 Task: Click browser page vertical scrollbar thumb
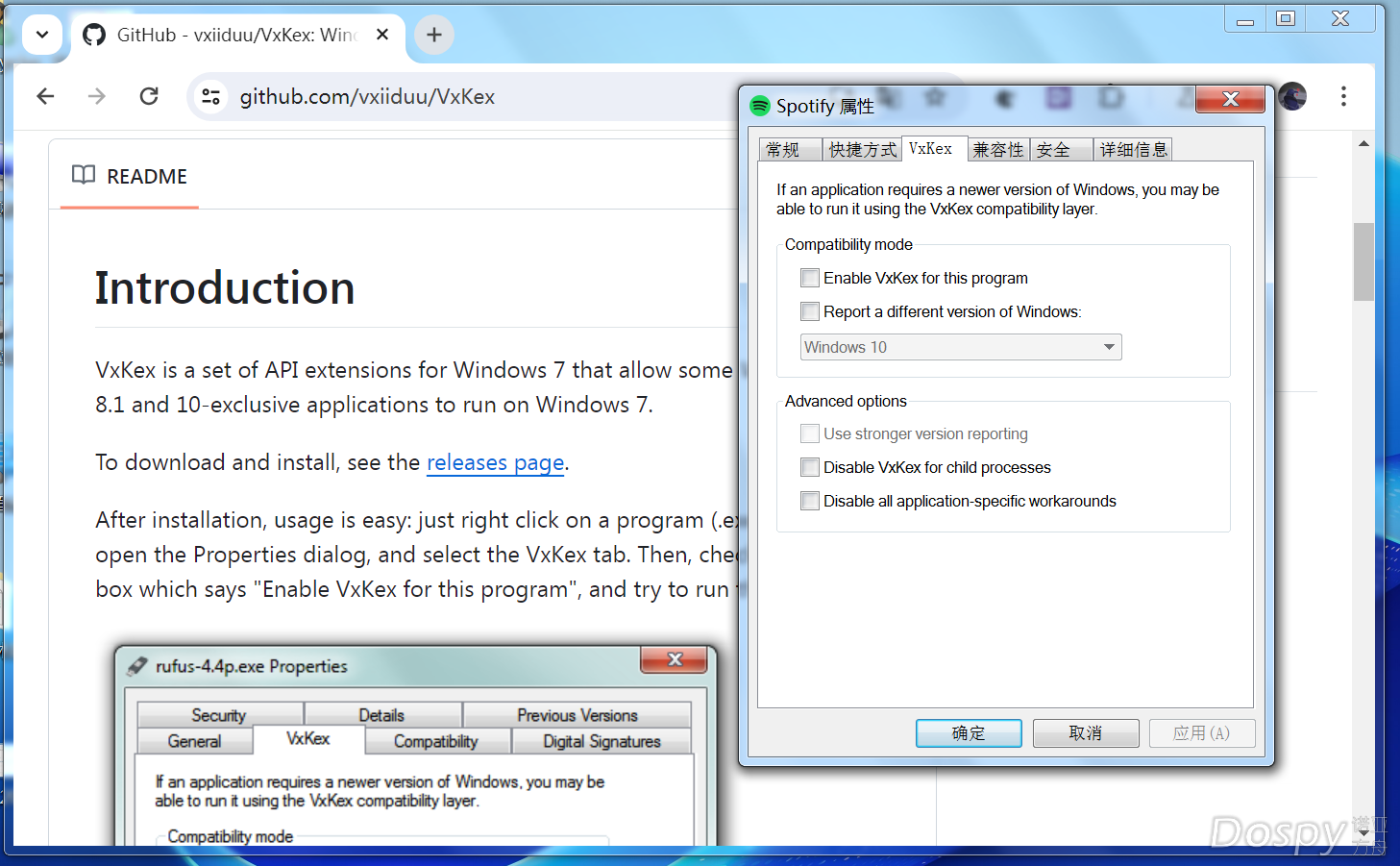(x=1363, y=261)
